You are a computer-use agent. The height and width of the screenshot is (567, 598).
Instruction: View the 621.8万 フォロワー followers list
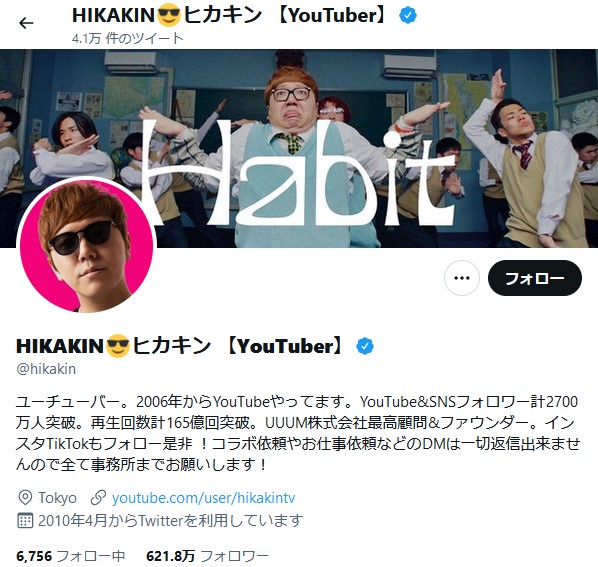pos(207,556)
